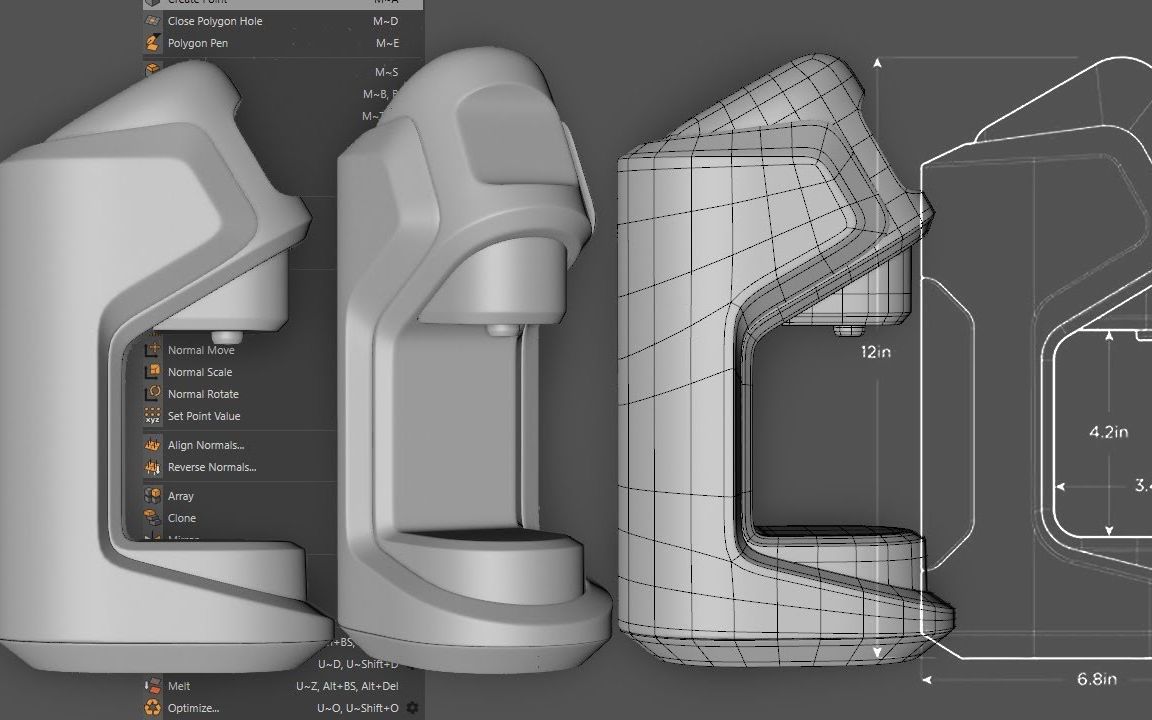Select the Polygon Pen tool icon
Viewport: 1152px width, 720px height.
tap(155, 43)
